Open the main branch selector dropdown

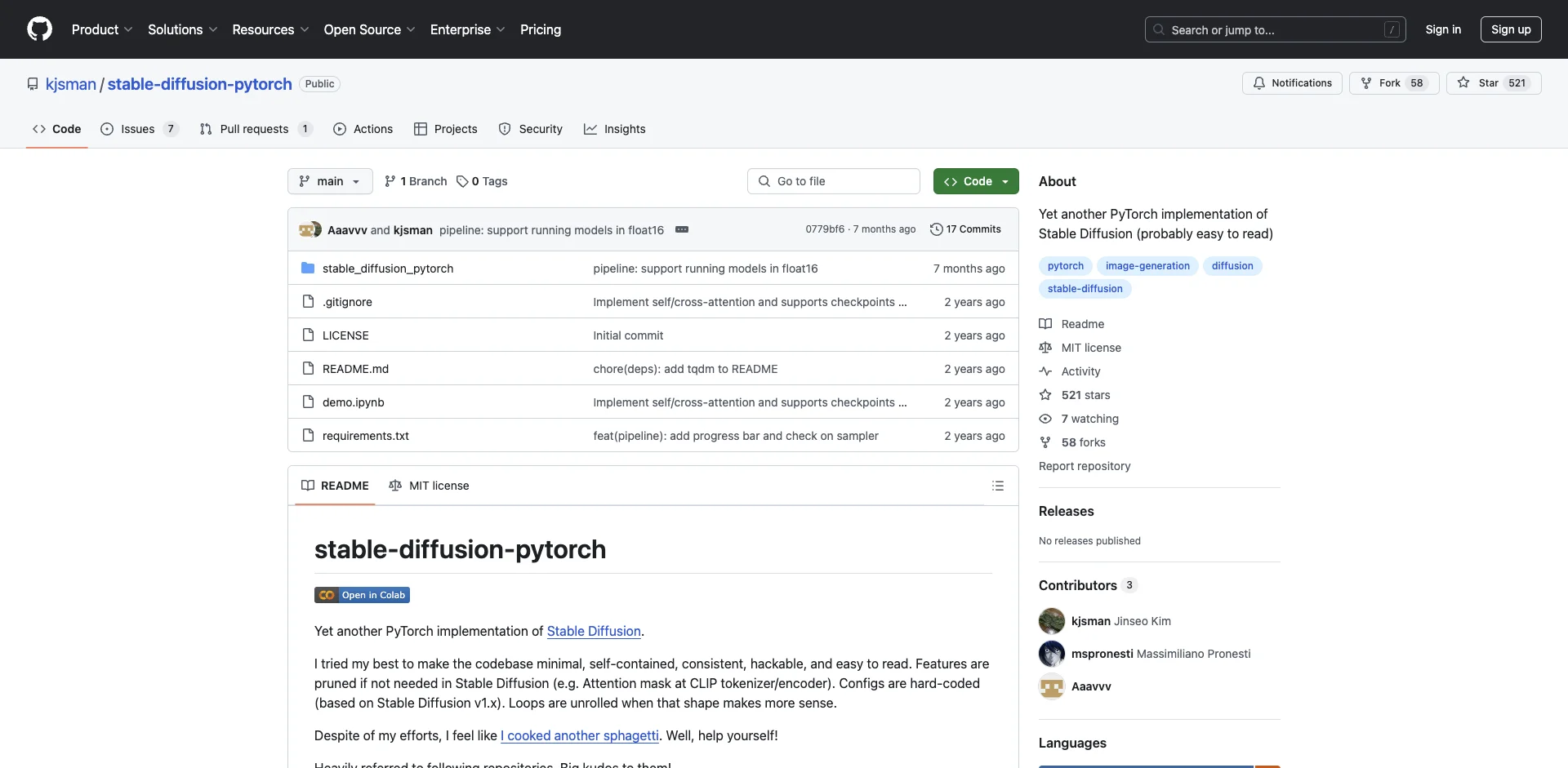330,181
